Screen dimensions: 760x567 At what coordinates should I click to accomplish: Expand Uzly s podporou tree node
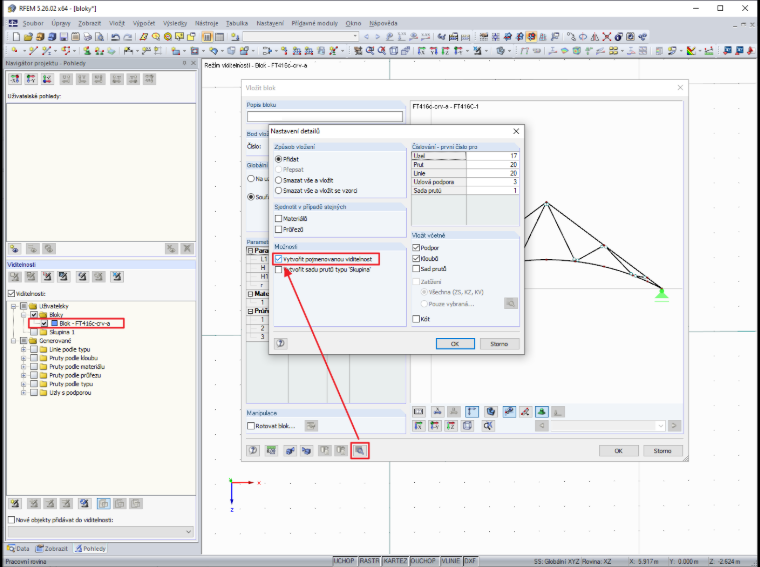click(23, 393)
